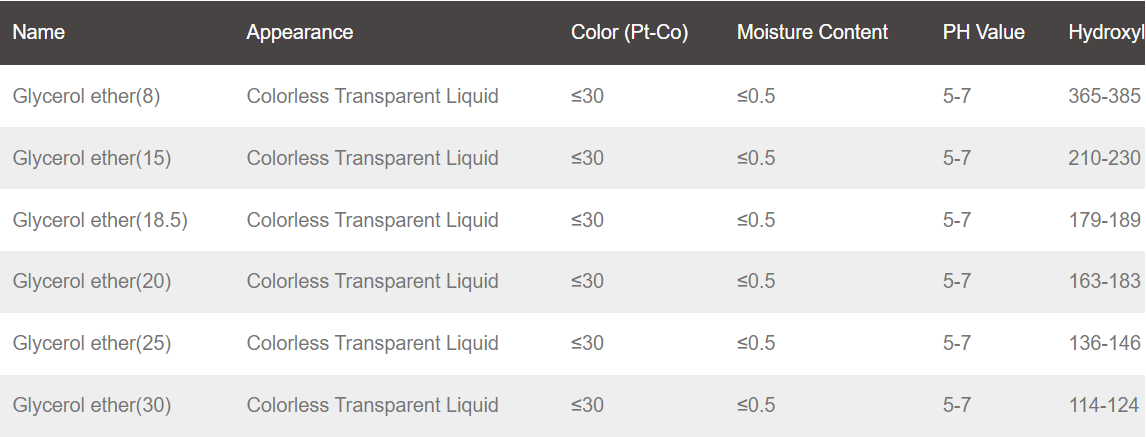Click hydroxyl value 210-230
Viewport: 1146px width, 437px height.
pos(1104,158)
